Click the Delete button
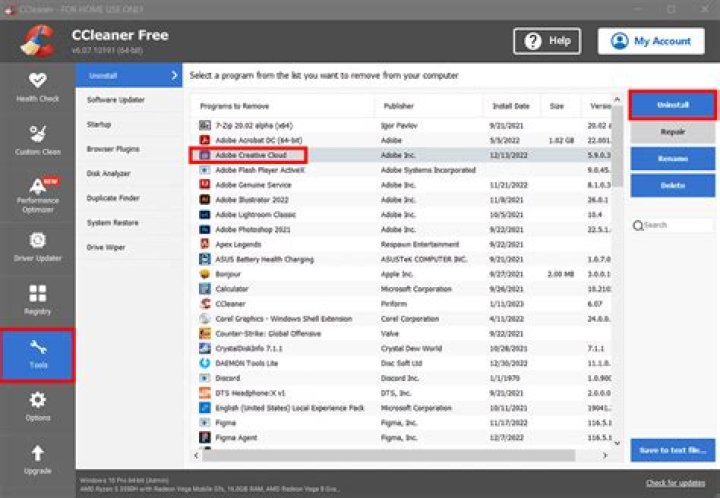Image resolution: width=720 pixels, height=498 pixels. point(673,185)
